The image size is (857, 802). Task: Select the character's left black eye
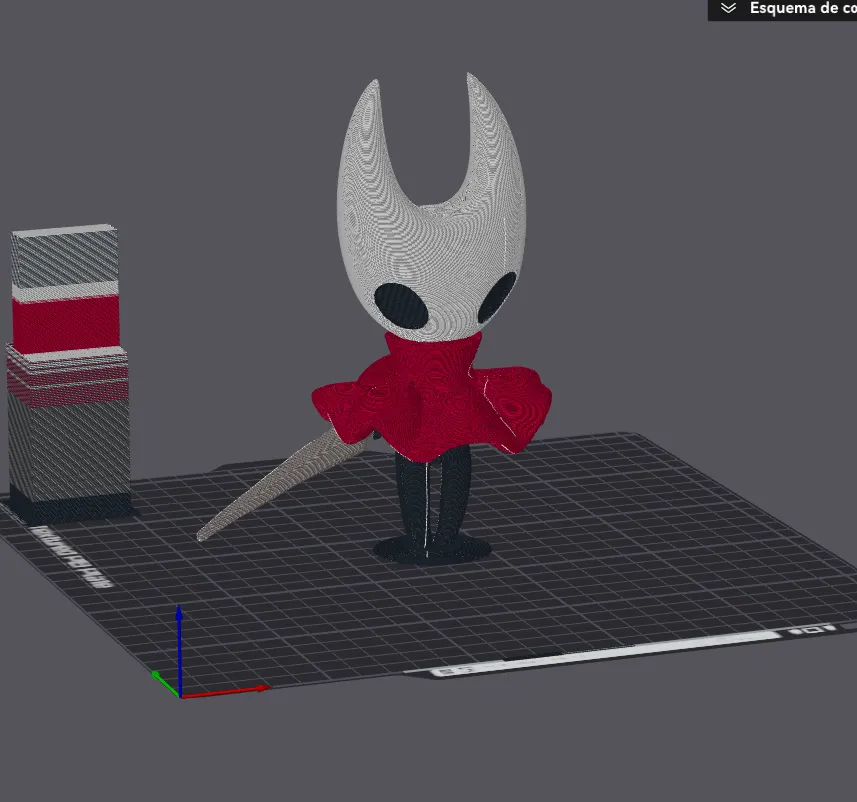[x=397, y=303]
